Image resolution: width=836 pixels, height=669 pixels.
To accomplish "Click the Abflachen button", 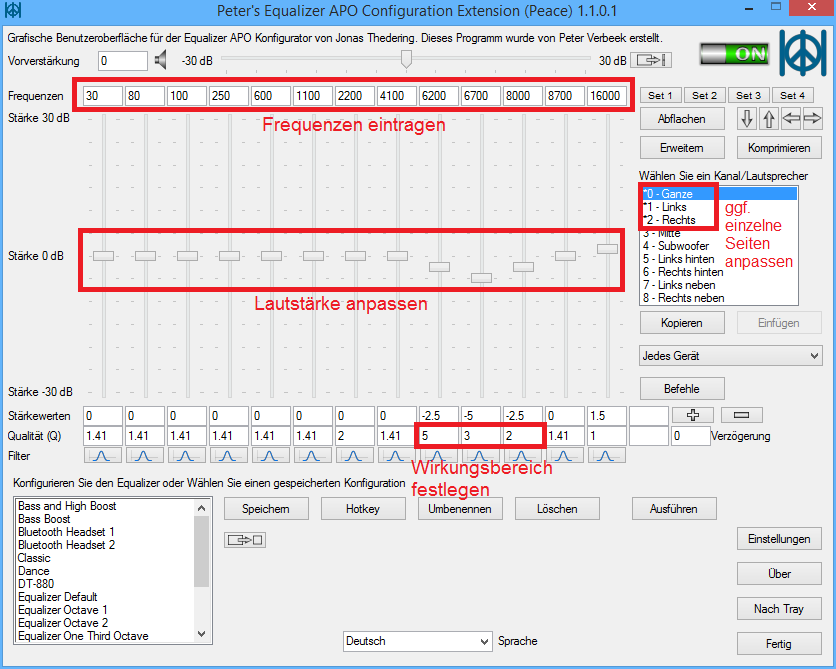I will point(682,119).
